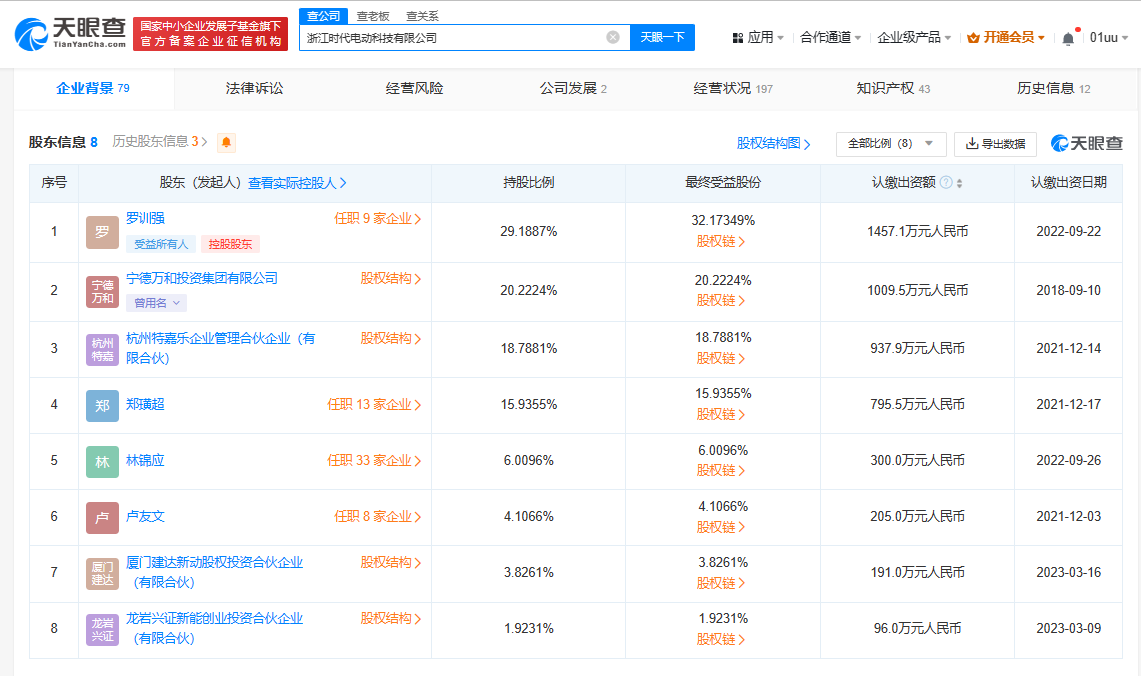Open shareholder 郑瑛超 profile
1141x676 pixels.
[x=145, y=405]
